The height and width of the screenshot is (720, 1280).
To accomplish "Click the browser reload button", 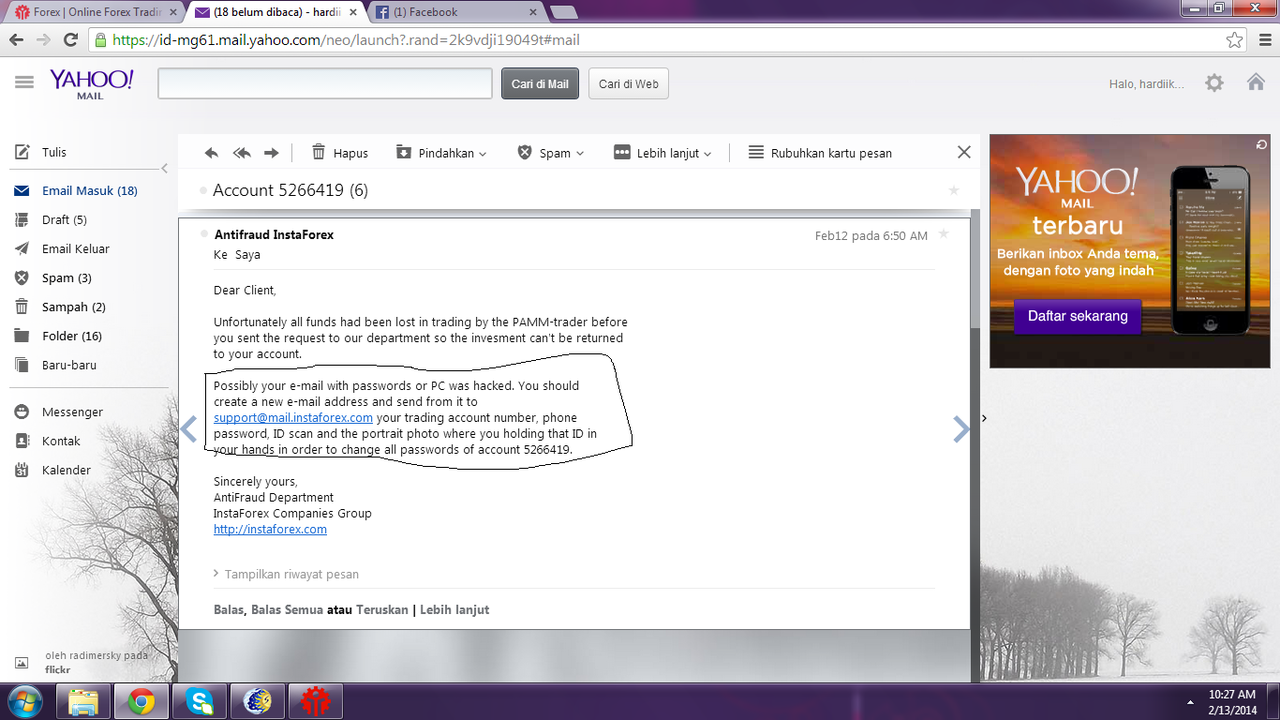I will point(70,41).
